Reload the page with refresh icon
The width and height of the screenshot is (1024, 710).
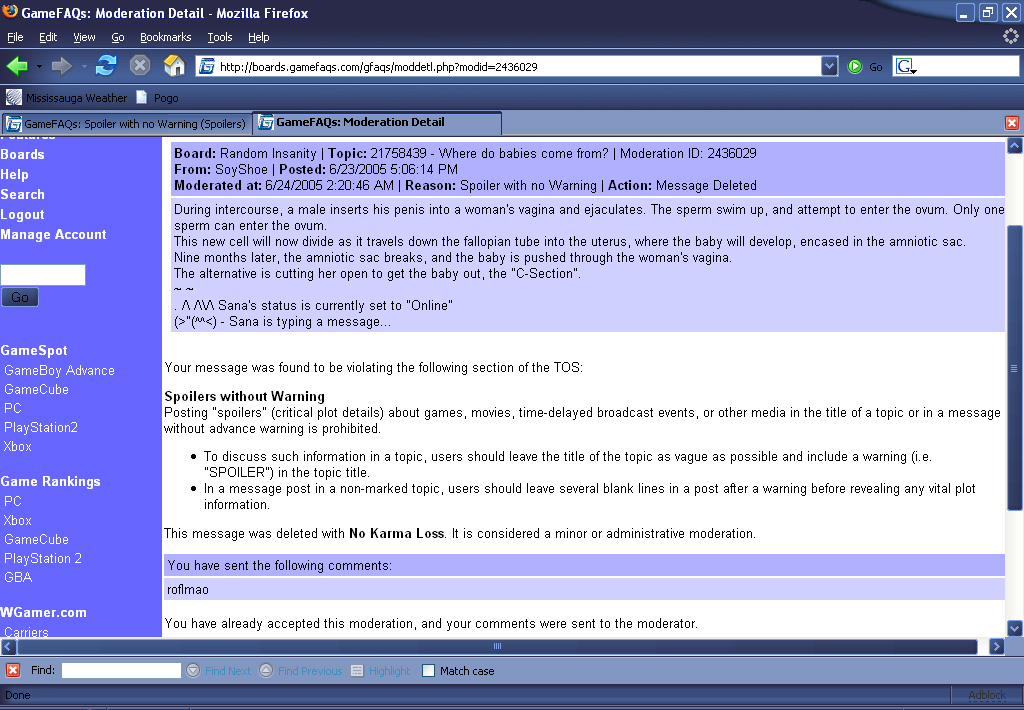pyautogui.click(x=106, y=66)
